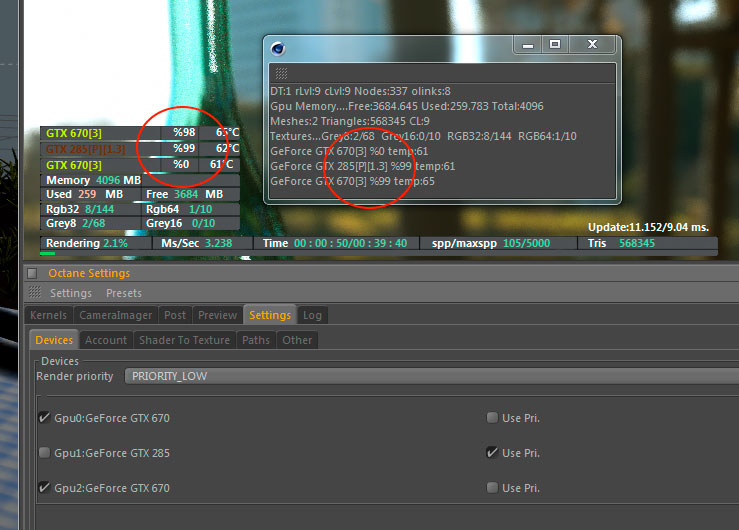
Task: Click the Cinema 4D icon in popup title bar
Action: [278, 49]
